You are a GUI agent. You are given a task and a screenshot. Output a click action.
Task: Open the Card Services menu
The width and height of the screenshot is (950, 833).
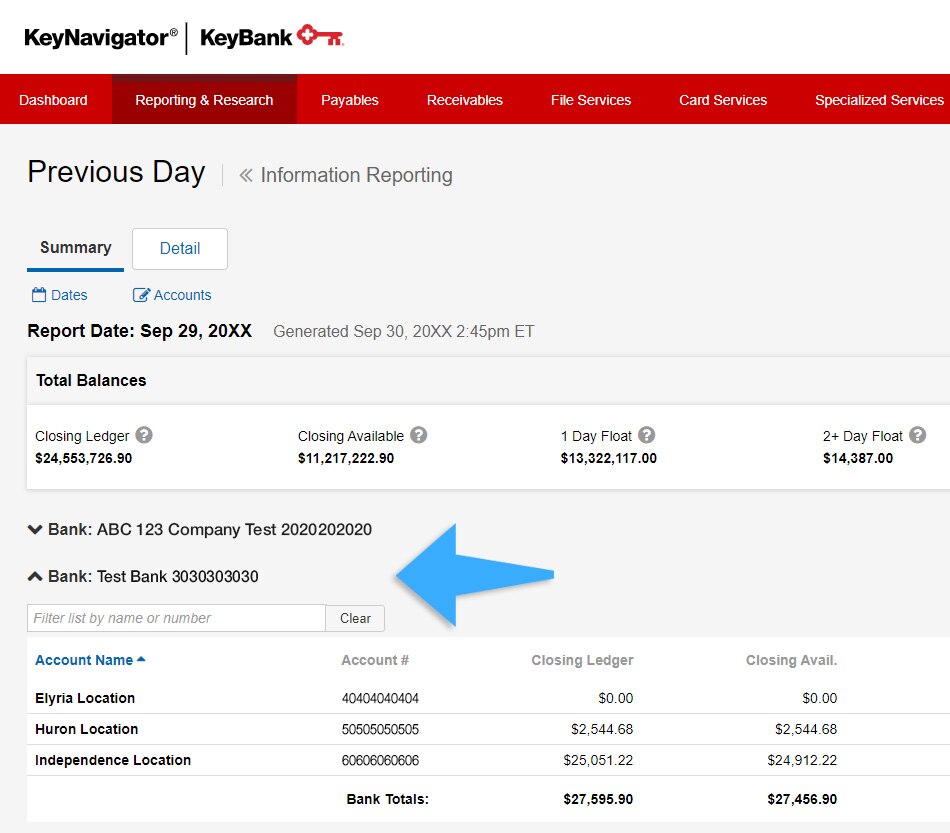pyautogui.click(x=722, y=100)
